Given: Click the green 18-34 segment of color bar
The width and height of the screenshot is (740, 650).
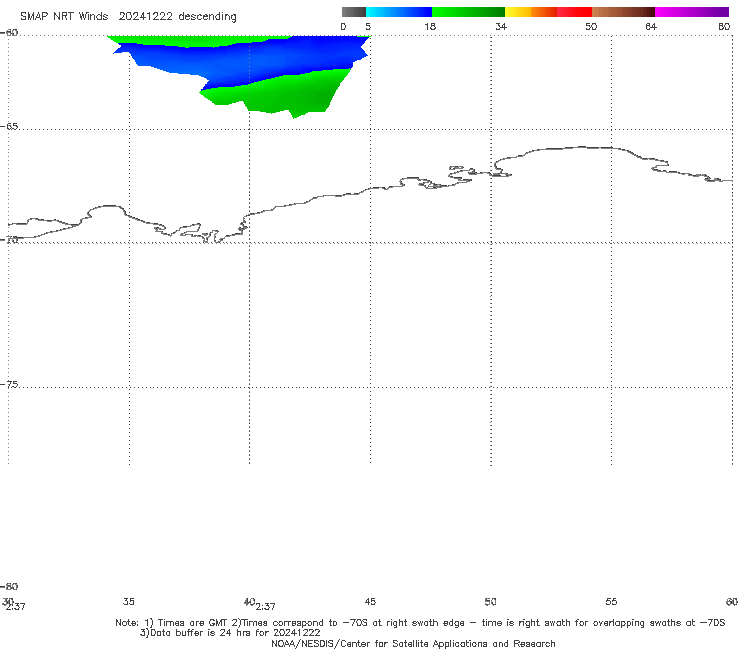Looking at the screenshot, I should [469, 12].
